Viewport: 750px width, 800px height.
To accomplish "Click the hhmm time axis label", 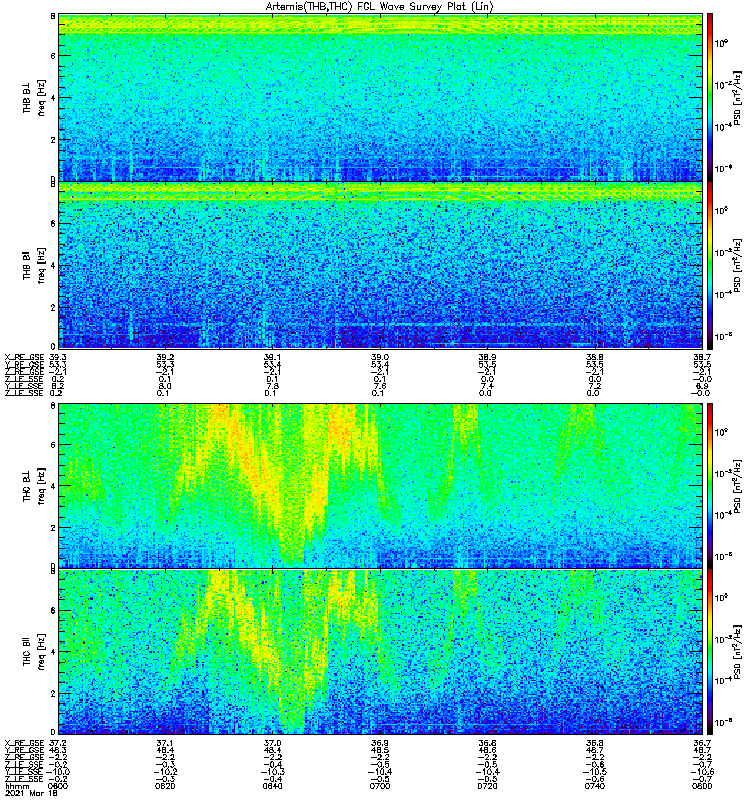I will click(x=16, y=786).
